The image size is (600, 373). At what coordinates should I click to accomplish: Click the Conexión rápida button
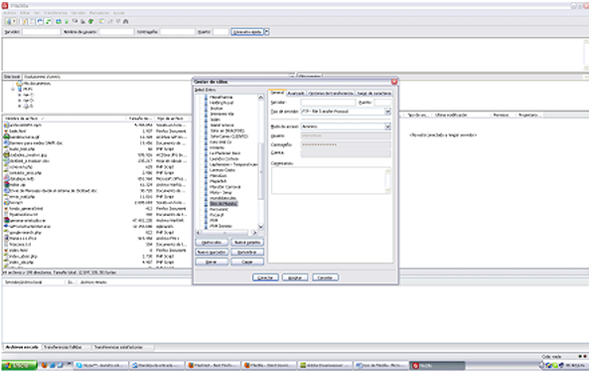[247, 32]
